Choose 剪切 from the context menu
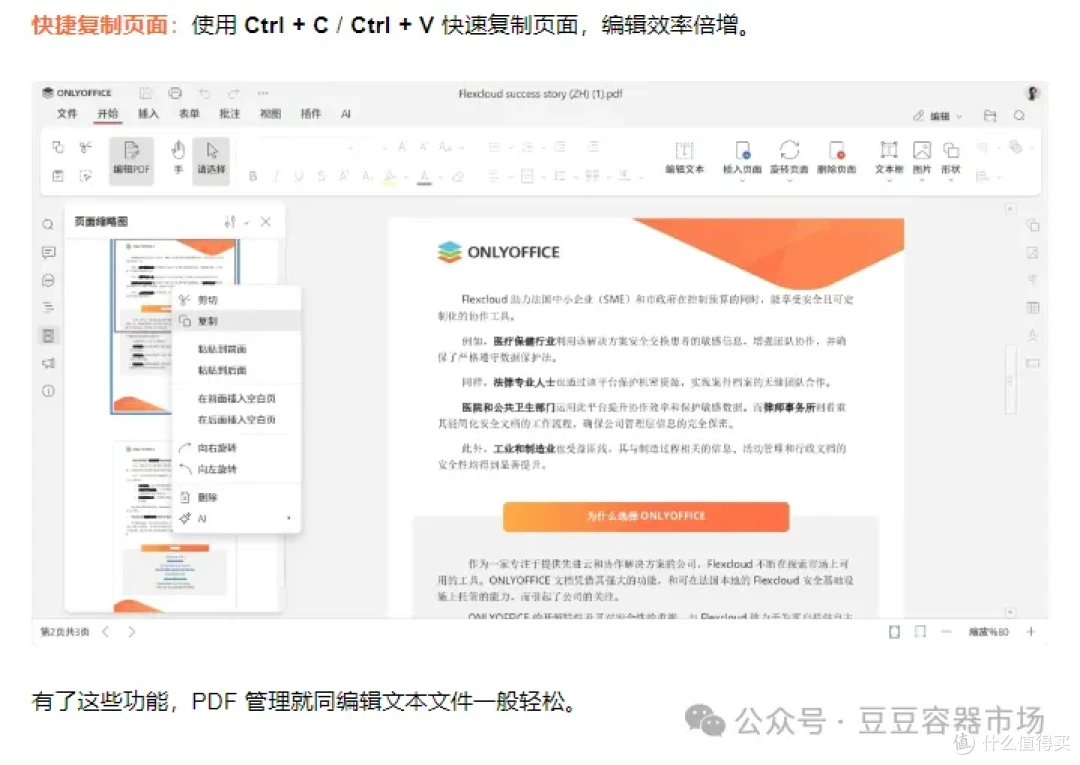 (236, 300)
